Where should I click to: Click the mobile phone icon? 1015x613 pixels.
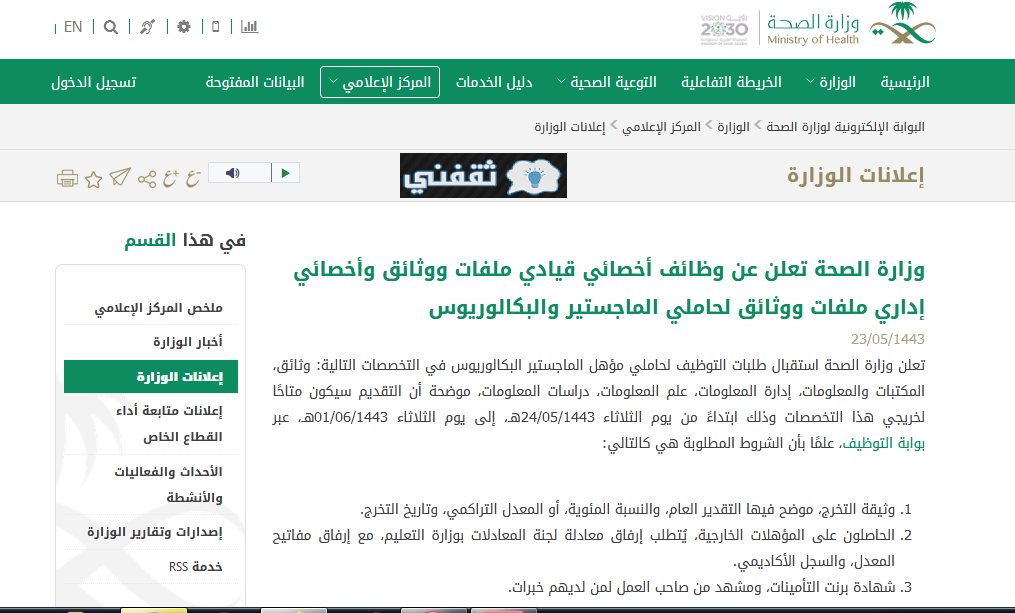point(216,27)
